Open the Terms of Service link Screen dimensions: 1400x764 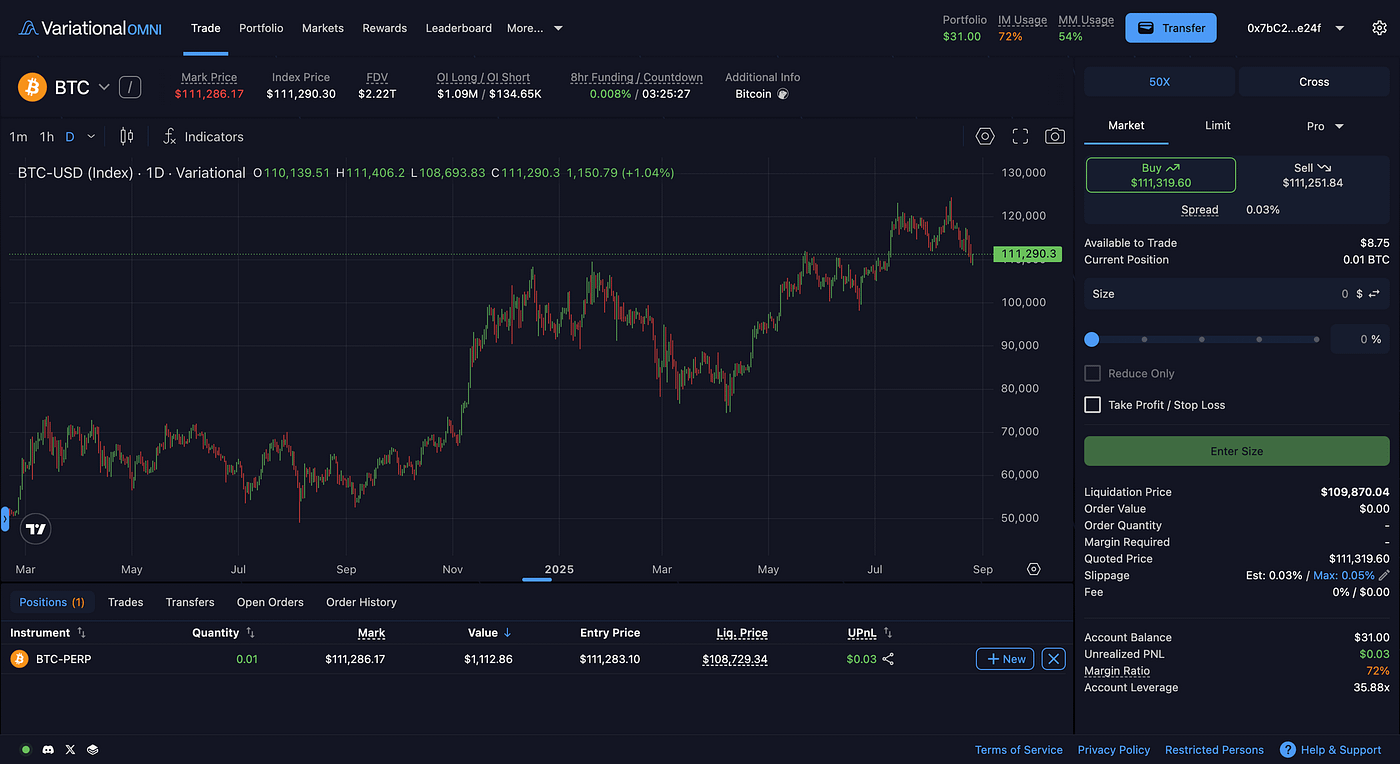[x=1018, y=750]
